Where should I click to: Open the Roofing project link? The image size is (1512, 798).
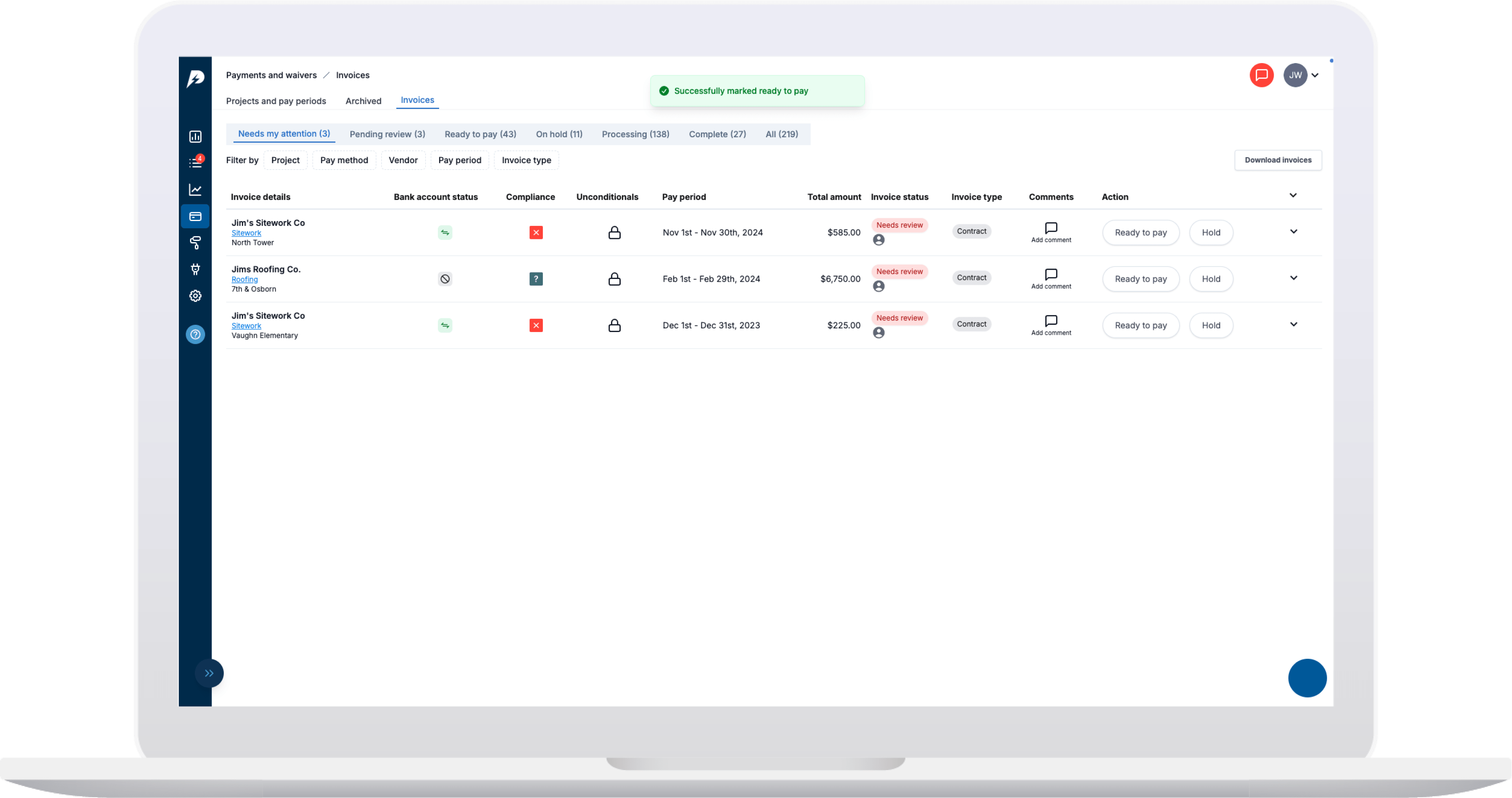coord(244,279)
